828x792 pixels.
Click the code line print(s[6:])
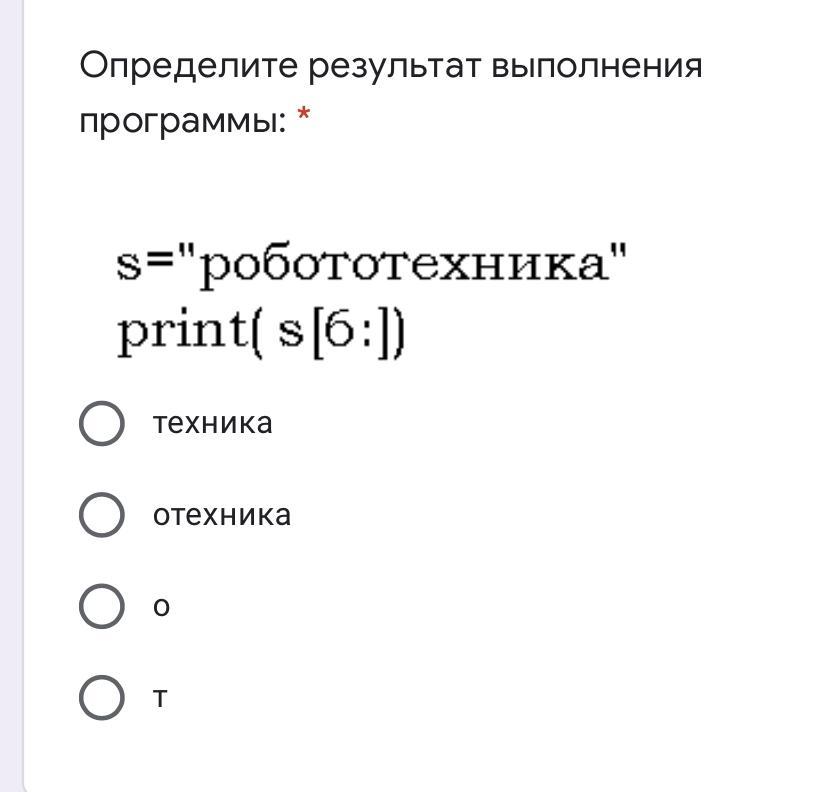click(x=262, y=334)
